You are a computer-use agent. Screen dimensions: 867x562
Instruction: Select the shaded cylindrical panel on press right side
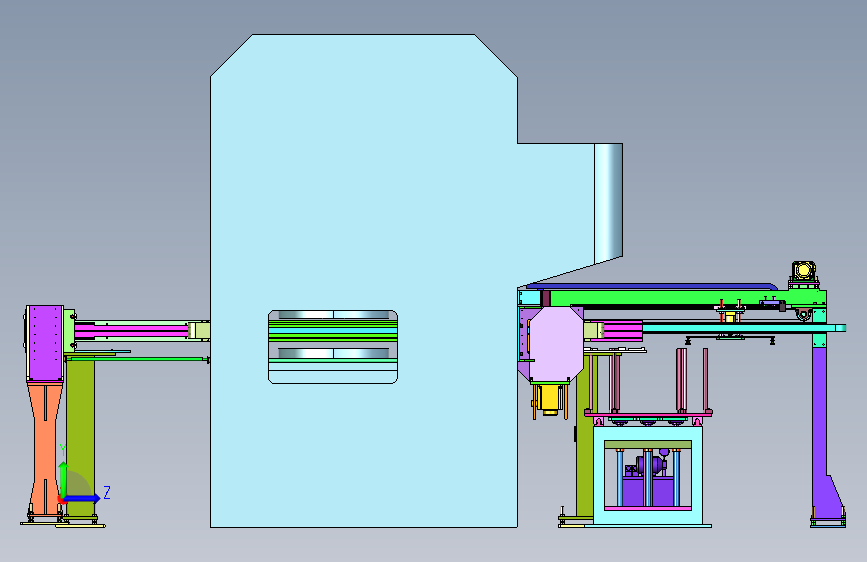[609, 202]
